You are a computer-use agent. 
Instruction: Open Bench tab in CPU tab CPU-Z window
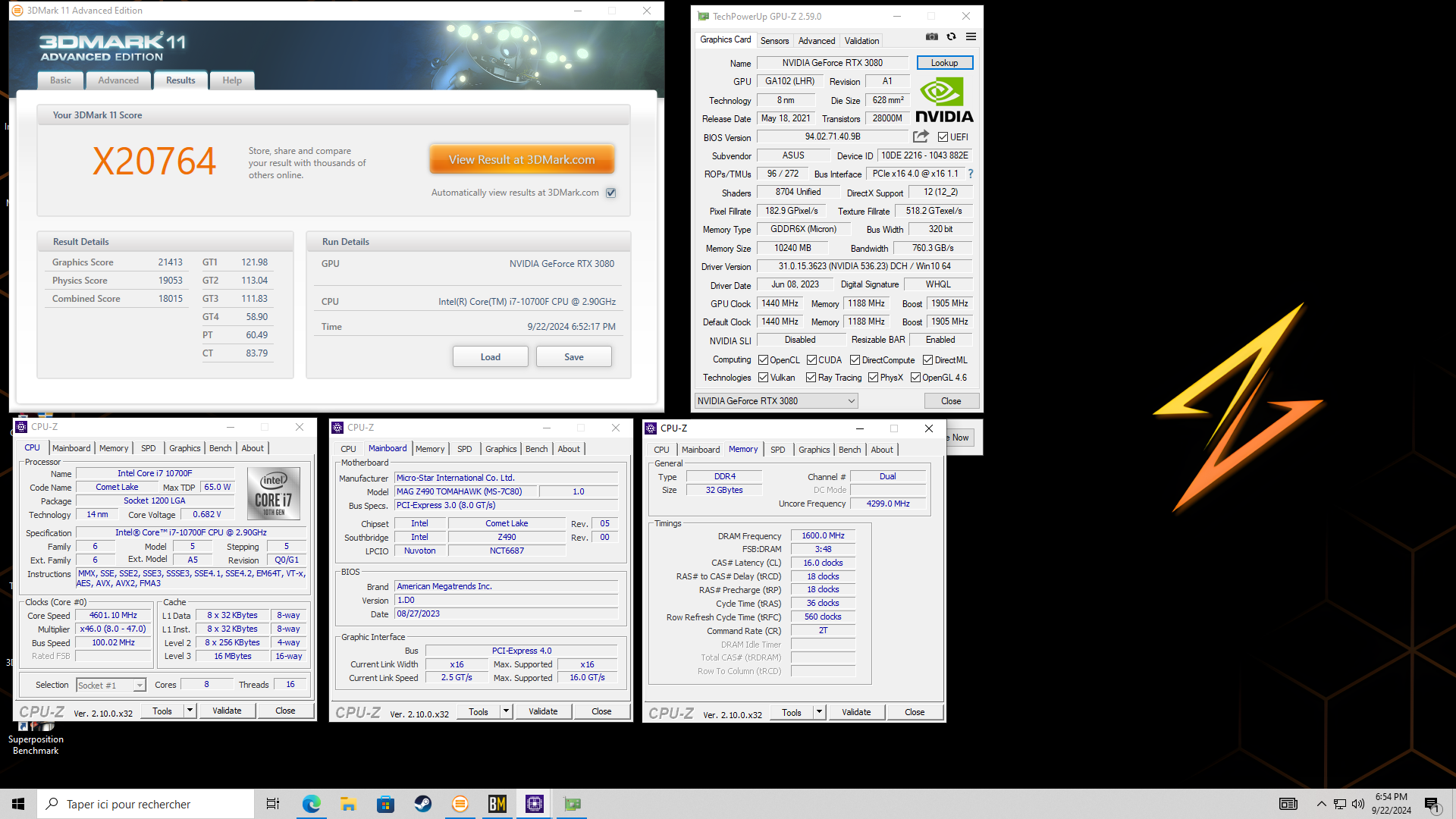(x=221, y=448)
